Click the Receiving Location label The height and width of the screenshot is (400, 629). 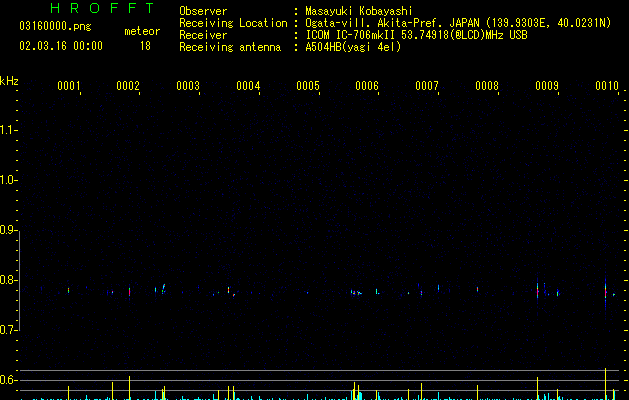click(x=233, y=23)
